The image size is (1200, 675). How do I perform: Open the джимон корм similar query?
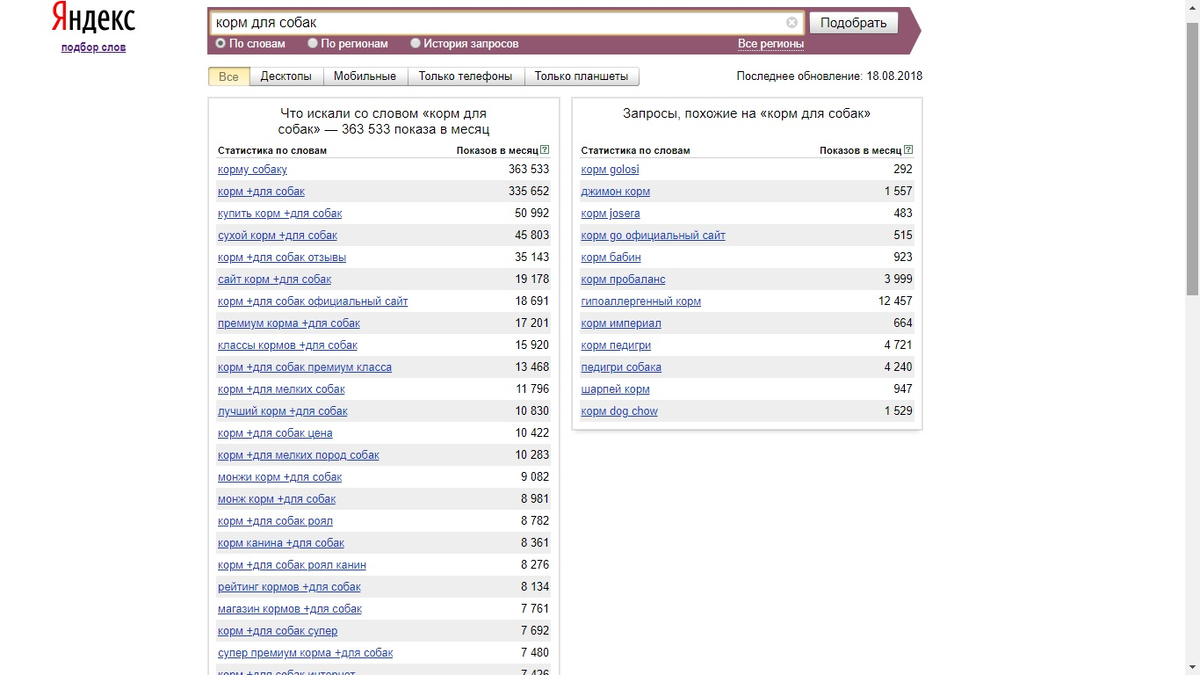pos(615,191)
